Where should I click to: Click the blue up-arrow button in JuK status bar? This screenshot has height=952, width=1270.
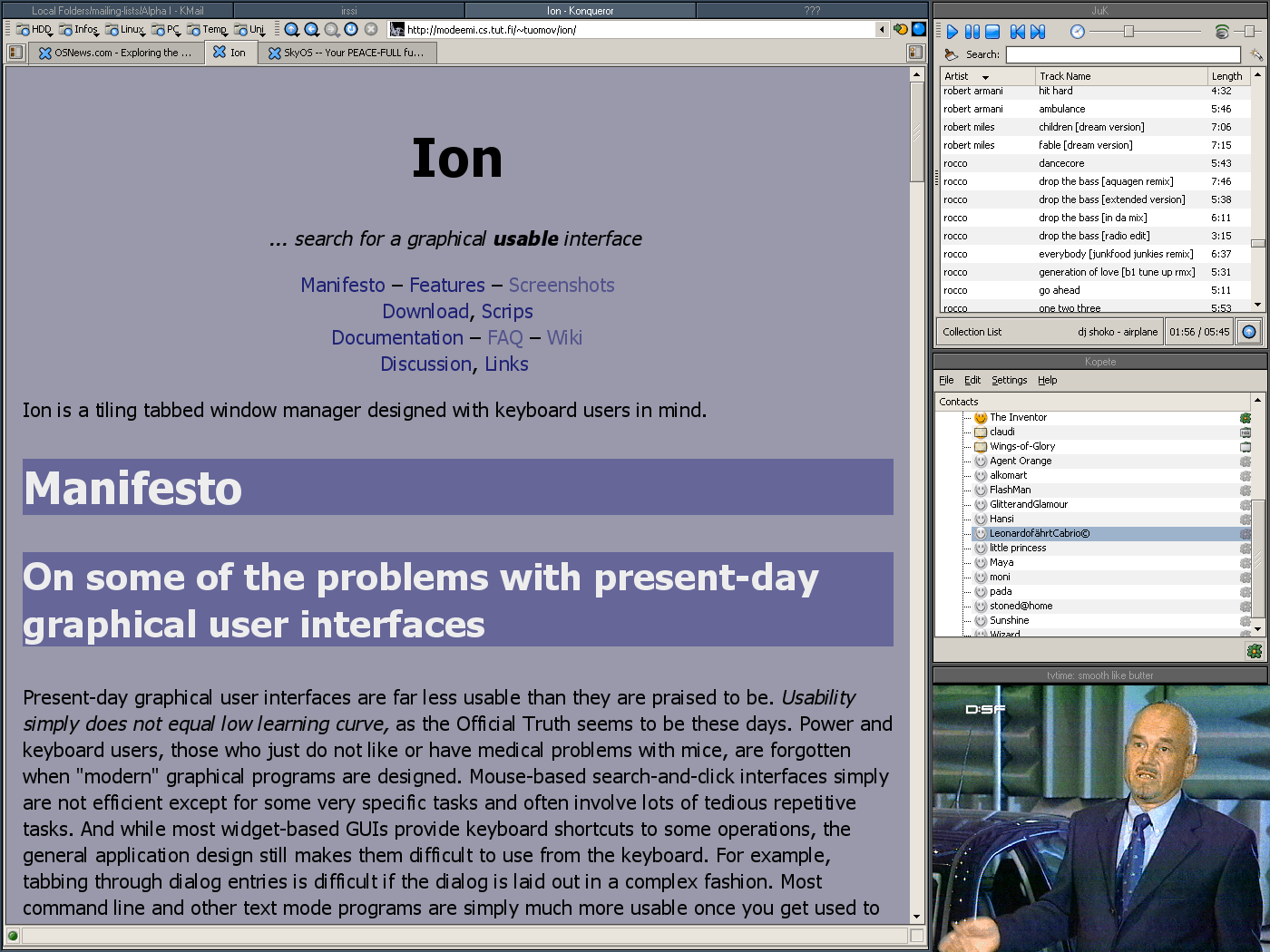[x=1249, y=332]
